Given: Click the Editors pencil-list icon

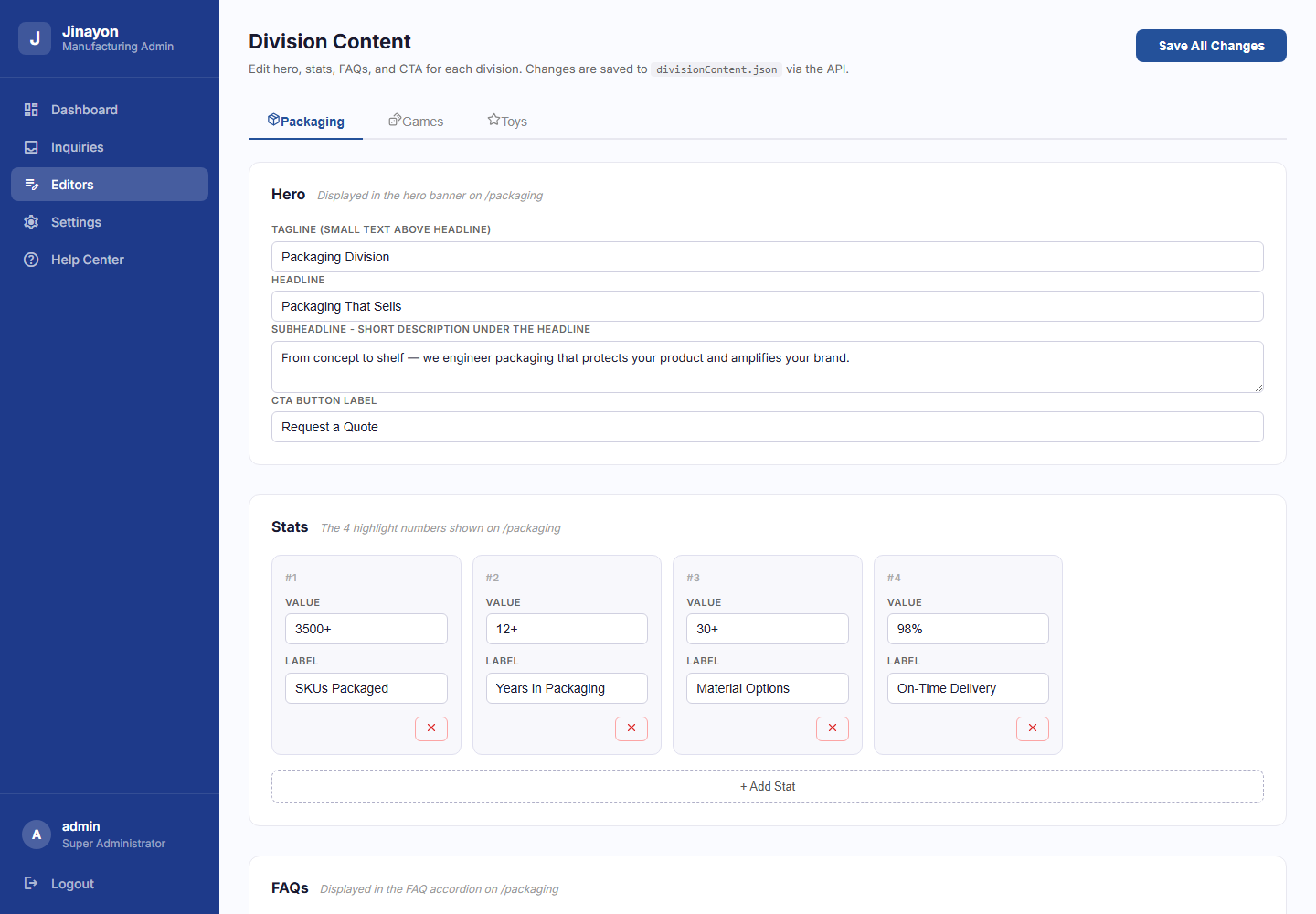Looking at the screenshot, I should coord(31,185).
